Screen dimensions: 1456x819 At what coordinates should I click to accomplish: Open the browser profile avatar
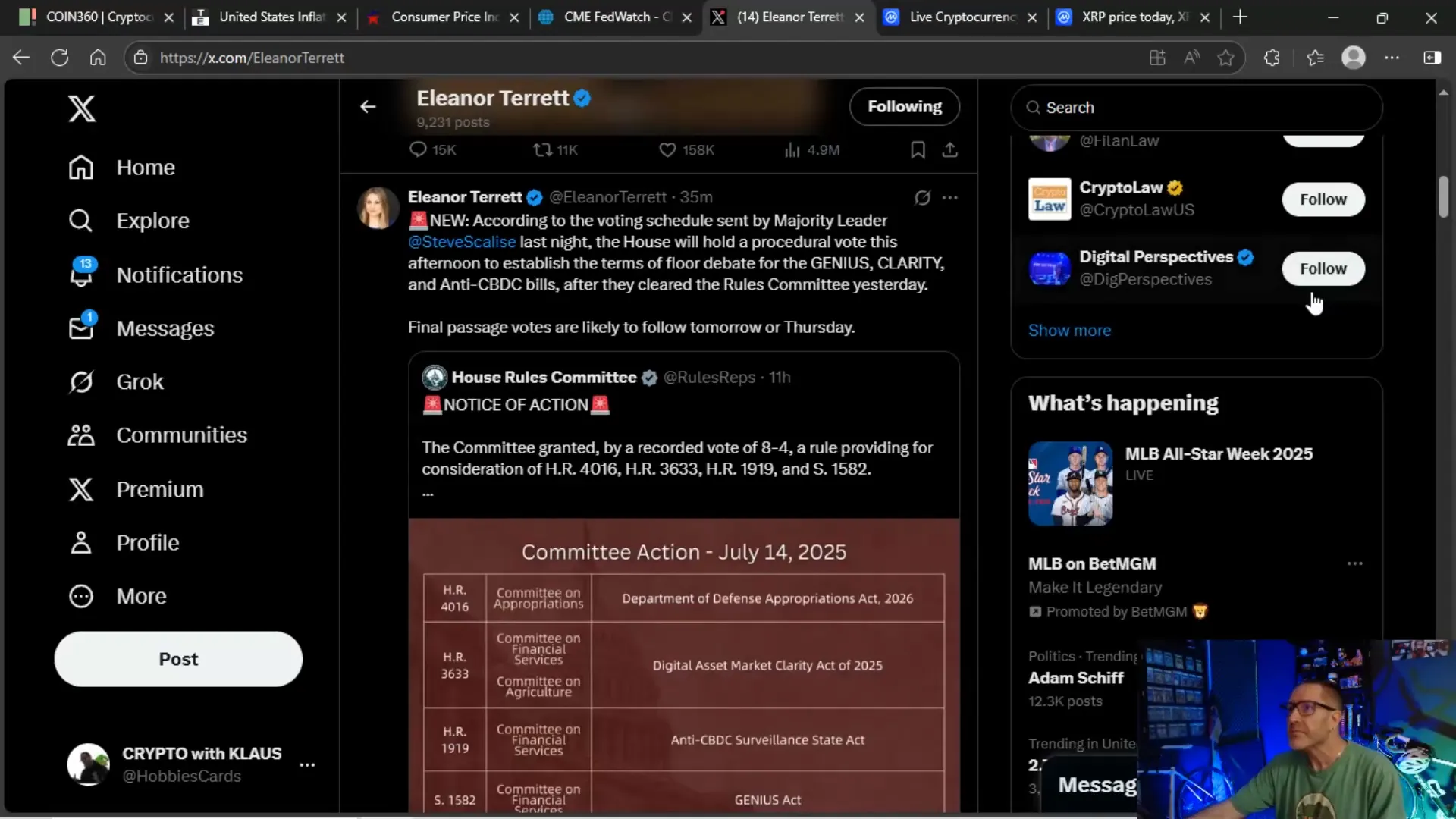coord(1354,58)
